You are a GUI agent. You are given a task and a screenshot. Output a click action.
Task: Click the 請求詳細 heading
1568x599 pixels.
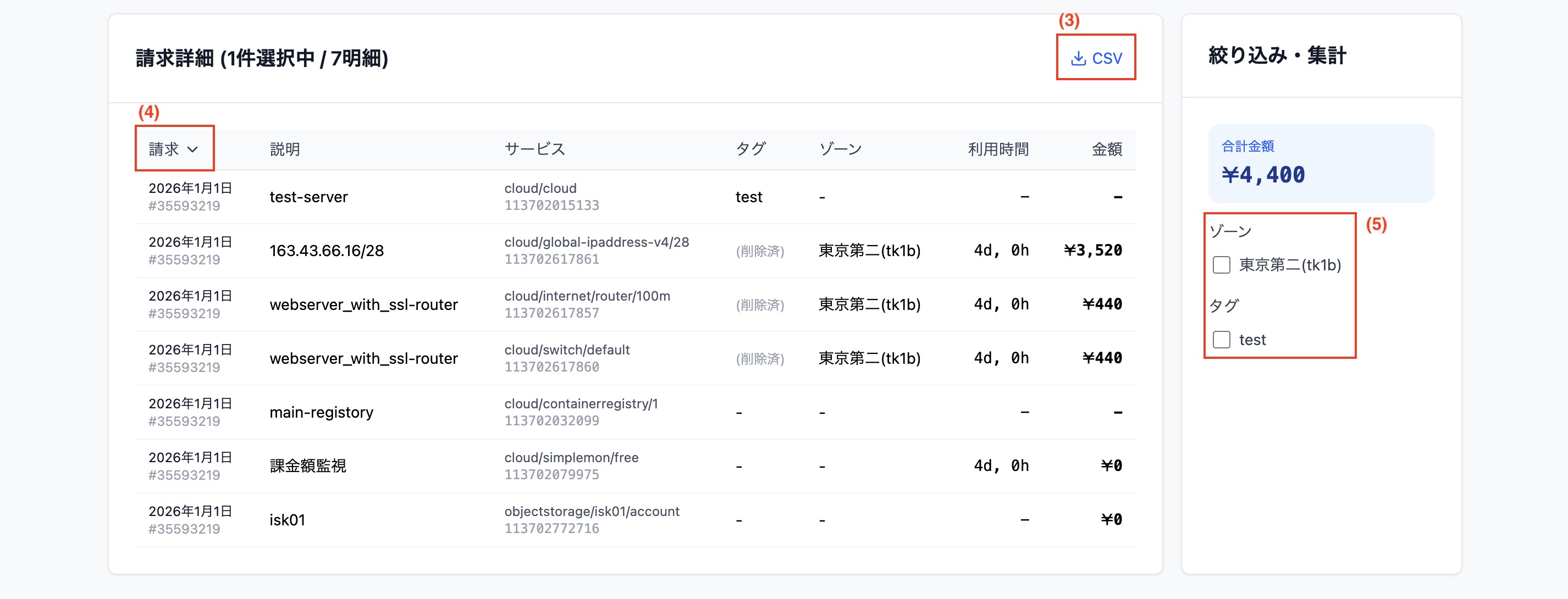[x=262, y=58]
